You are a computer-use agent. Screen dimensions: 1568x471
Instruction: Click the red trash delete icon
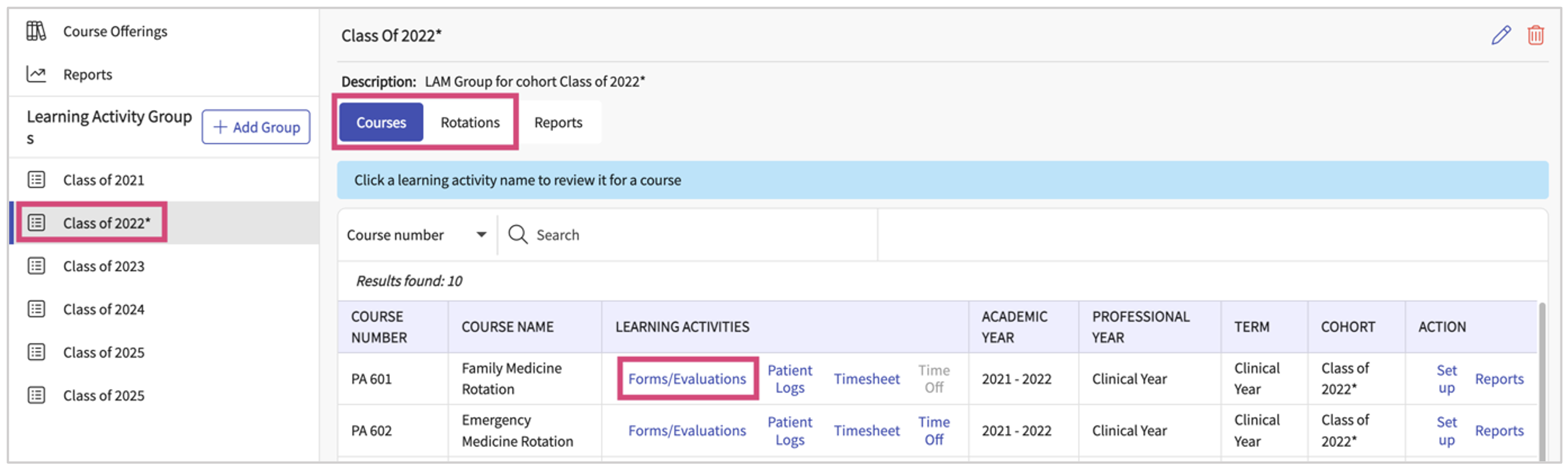point(1535,36)
